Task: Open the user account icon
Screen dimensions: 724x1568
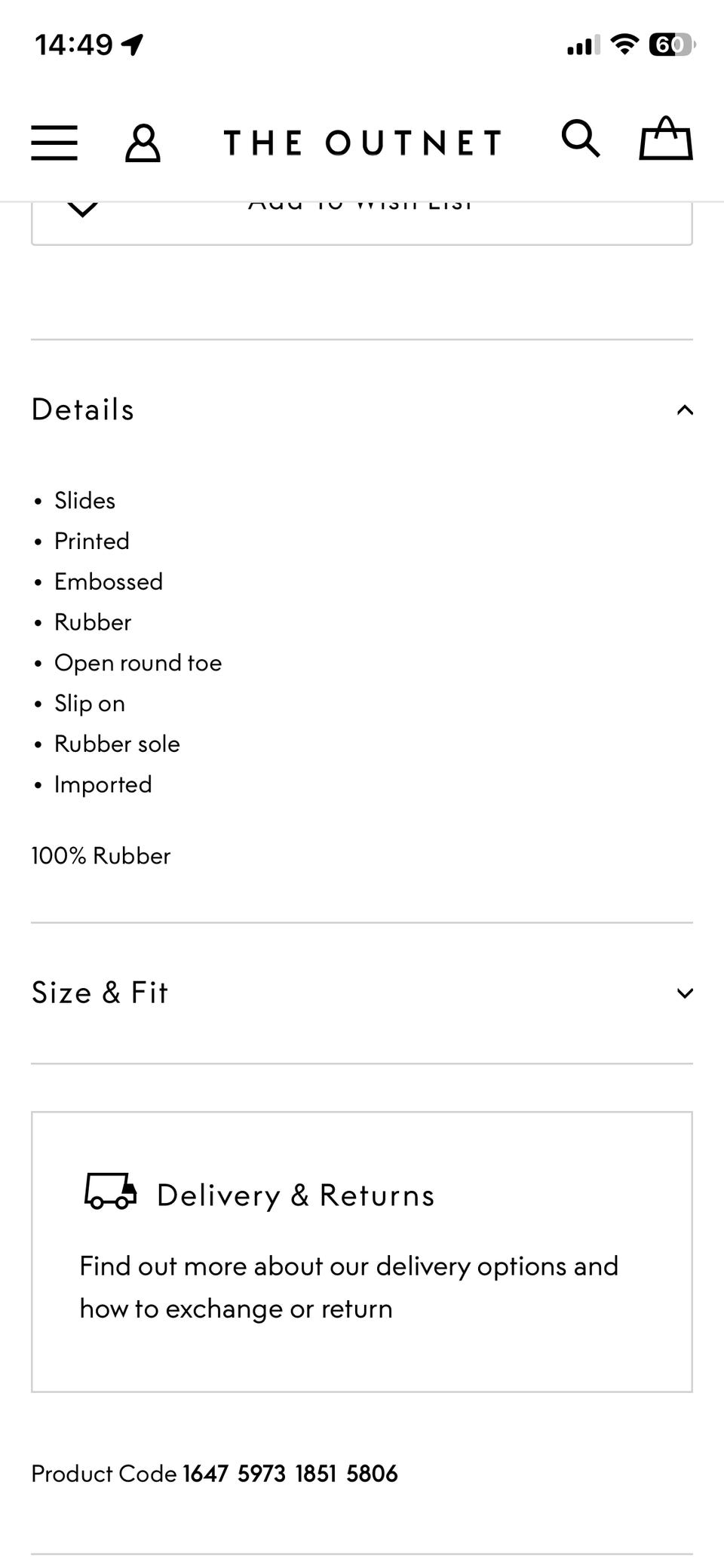Action: point(143,143)
